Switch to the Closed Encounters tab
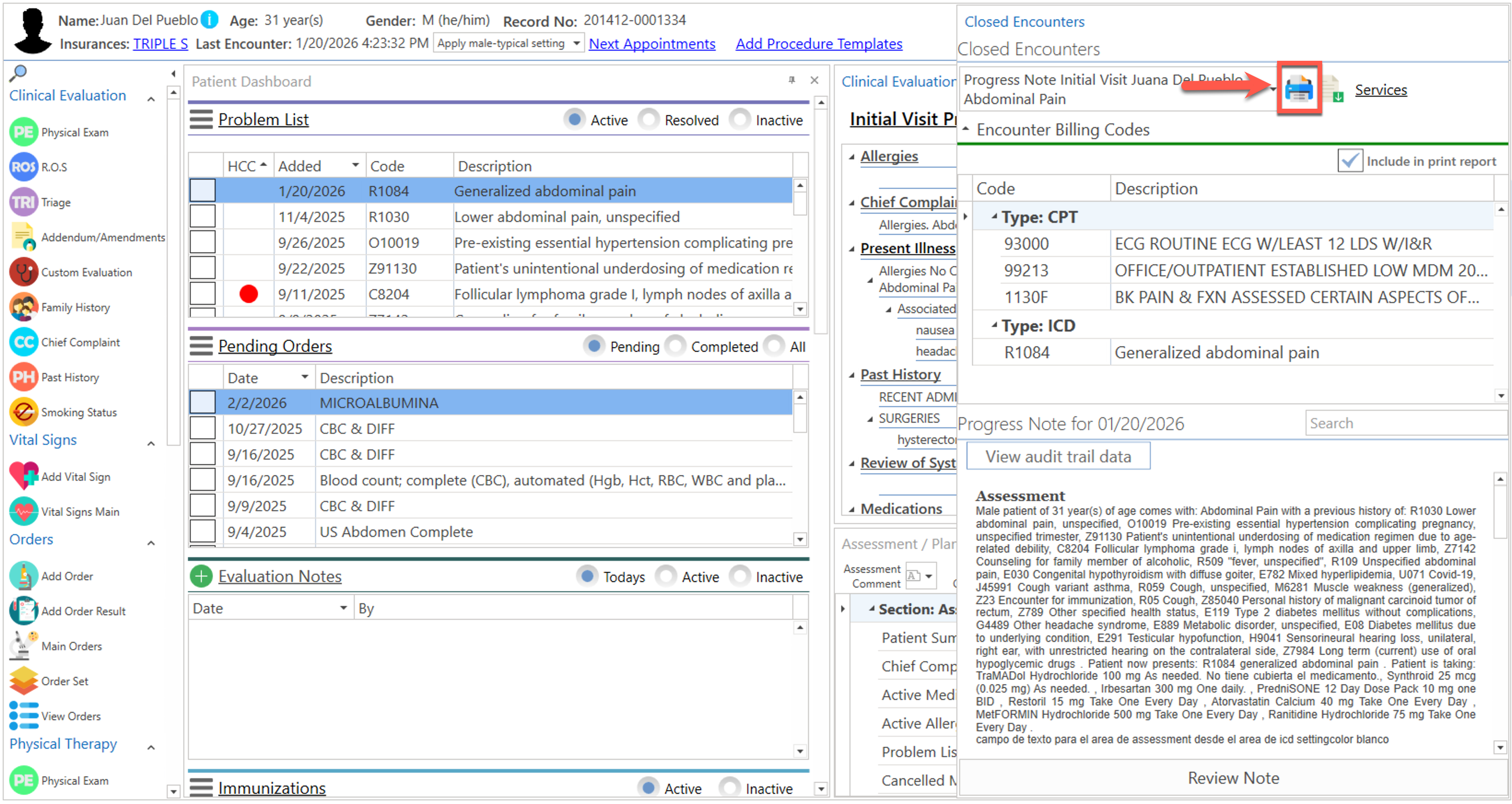 point(1024,22)
